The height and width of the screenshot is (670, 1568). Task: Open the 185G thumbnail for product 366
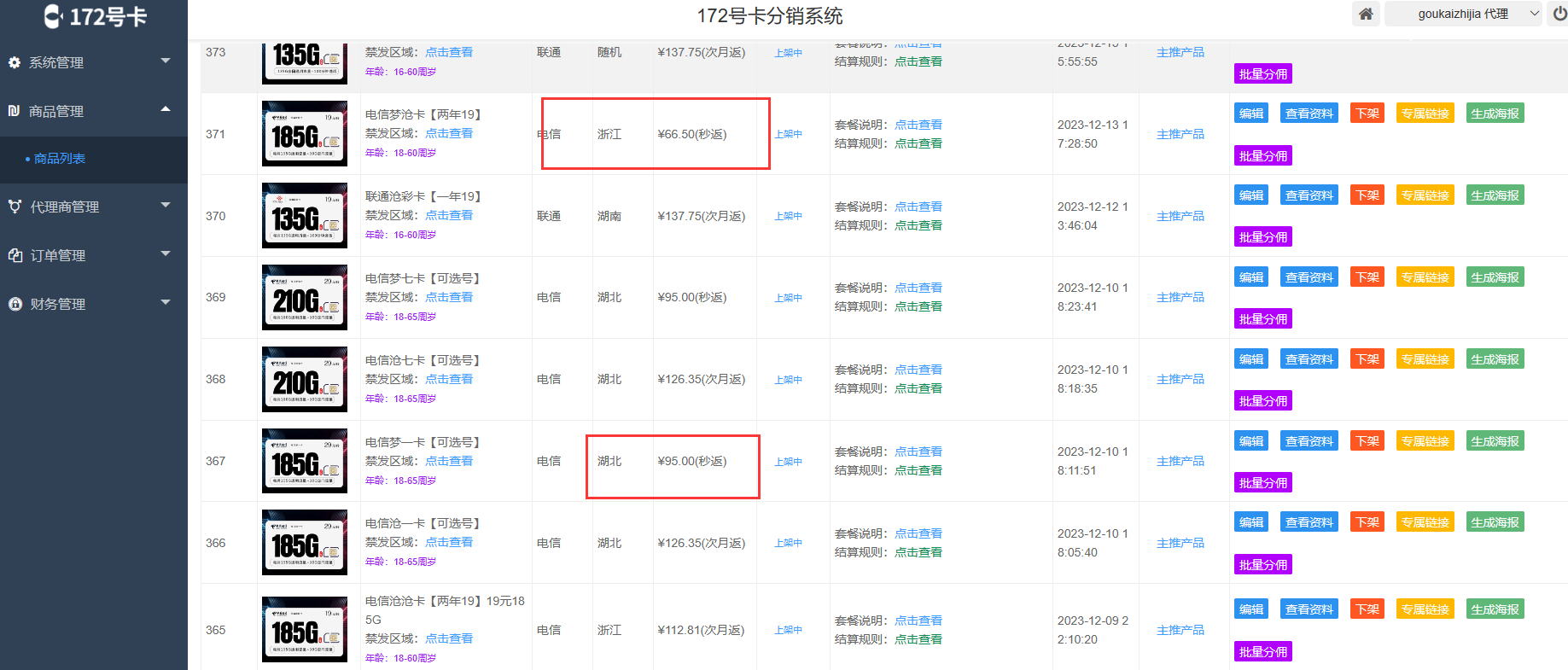pos(305,543)
